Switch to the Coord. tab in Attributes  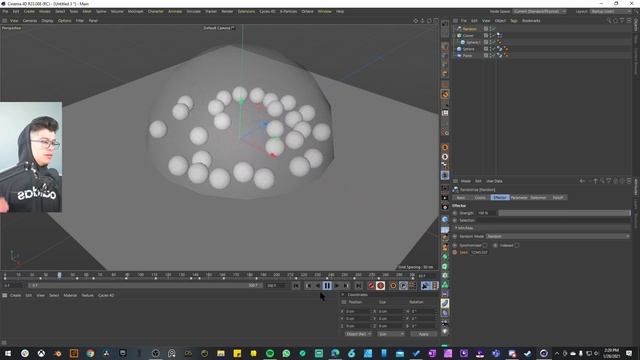pyautogui.click(x=480, y=198)
